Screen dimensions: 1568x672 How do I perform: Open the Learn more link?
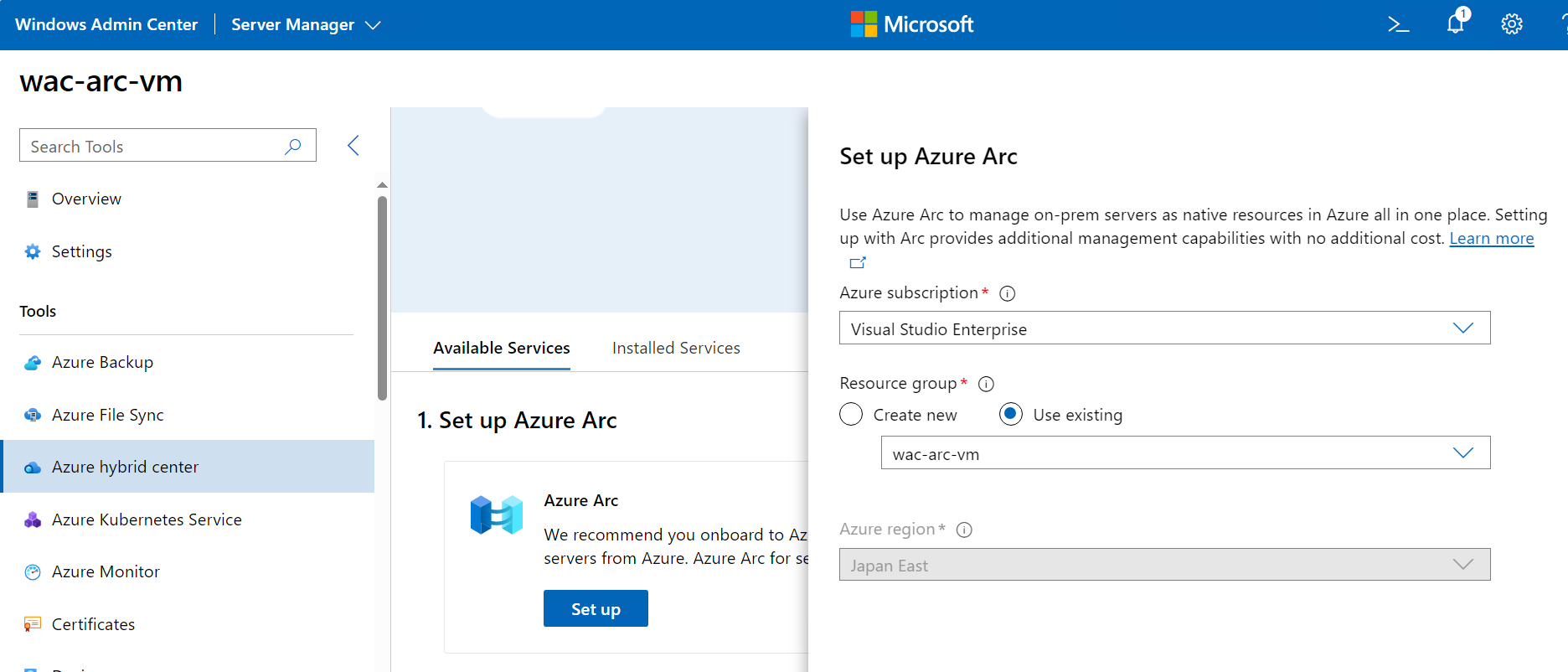(x=1491, y=238)
